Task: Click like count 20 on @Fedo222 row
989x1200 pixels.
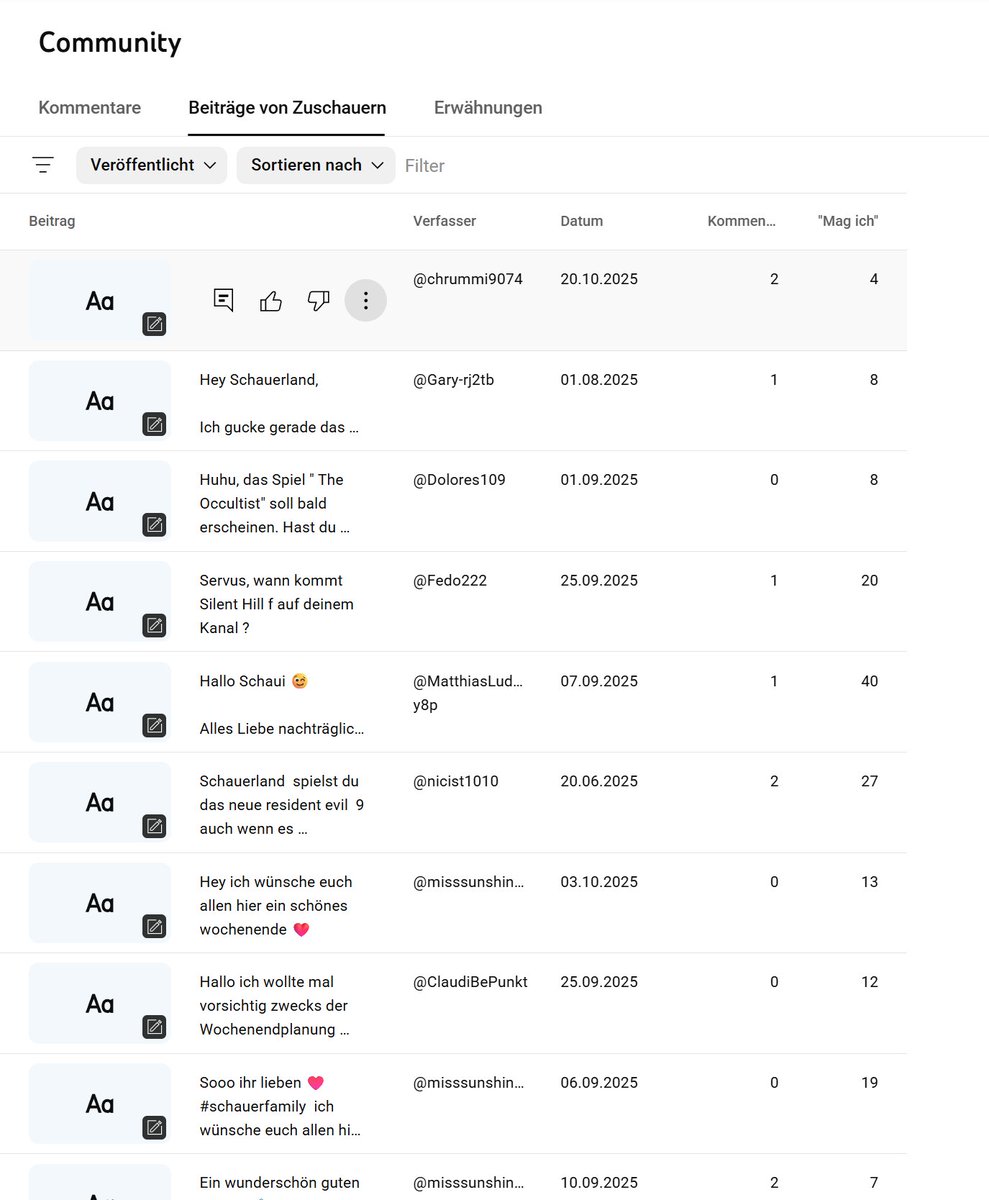Action: [870, 580]
